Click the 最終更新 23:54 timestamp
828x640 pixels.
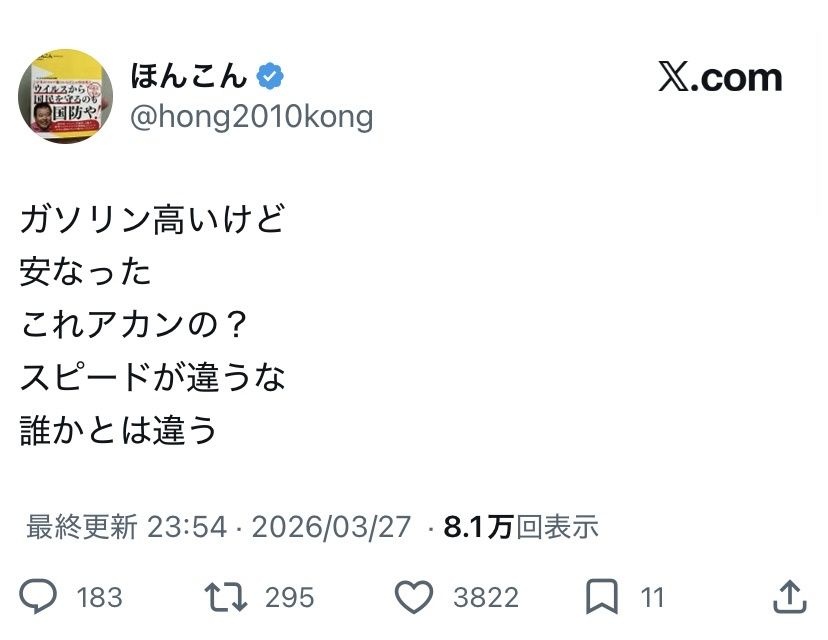[126, 526]
